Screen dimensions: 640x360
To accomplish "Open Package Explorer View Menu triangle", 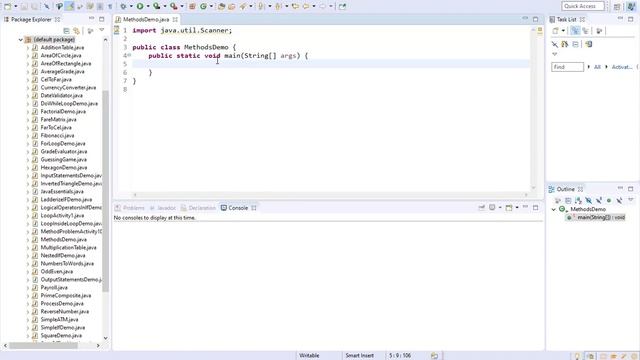I will [x=102, y=30].
